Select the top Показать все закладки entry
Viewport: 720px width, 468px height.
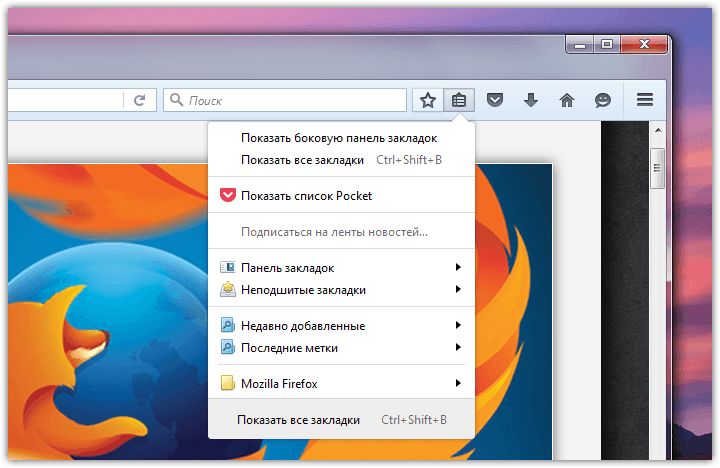(x=303, y=160)
